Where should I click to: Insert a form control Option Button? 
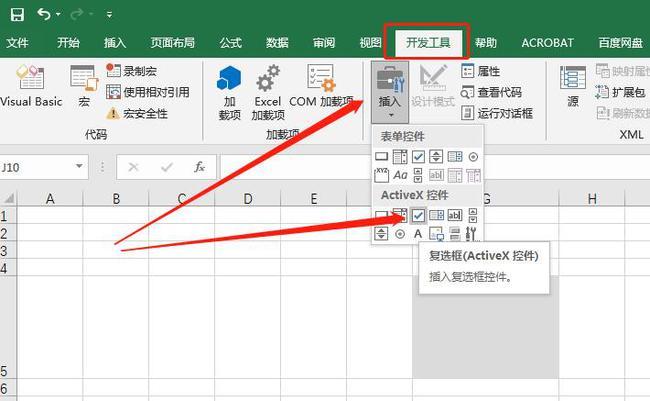[x=473, y=157]
